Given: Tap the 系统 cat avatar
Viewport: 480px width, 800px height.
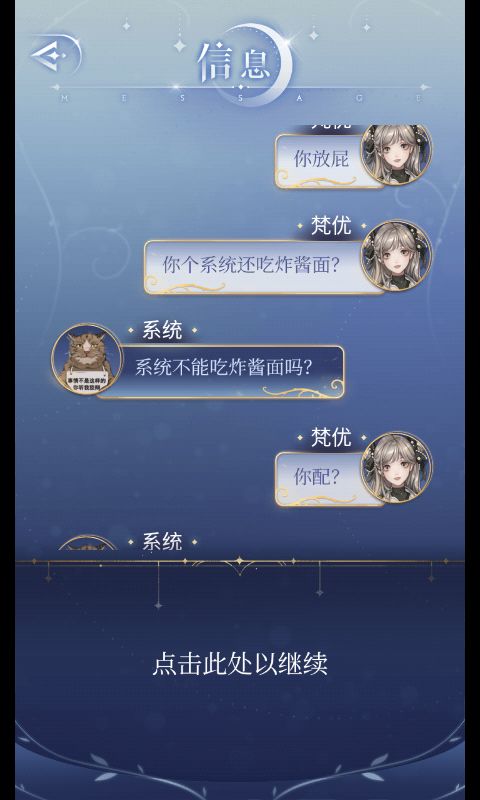Looking at the screenshot, I should pyautogui.click(x=87, y=359).
